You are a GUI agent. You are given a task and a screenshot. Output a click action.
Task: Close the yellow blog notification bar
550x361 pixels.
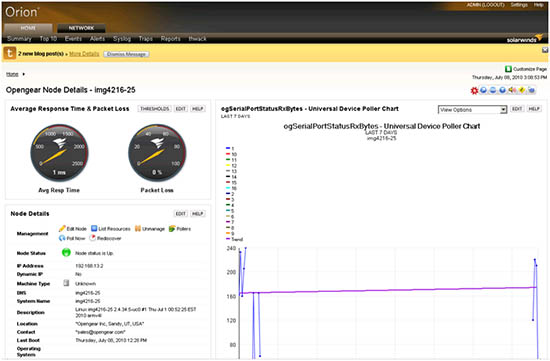click(x=545, y=50)
